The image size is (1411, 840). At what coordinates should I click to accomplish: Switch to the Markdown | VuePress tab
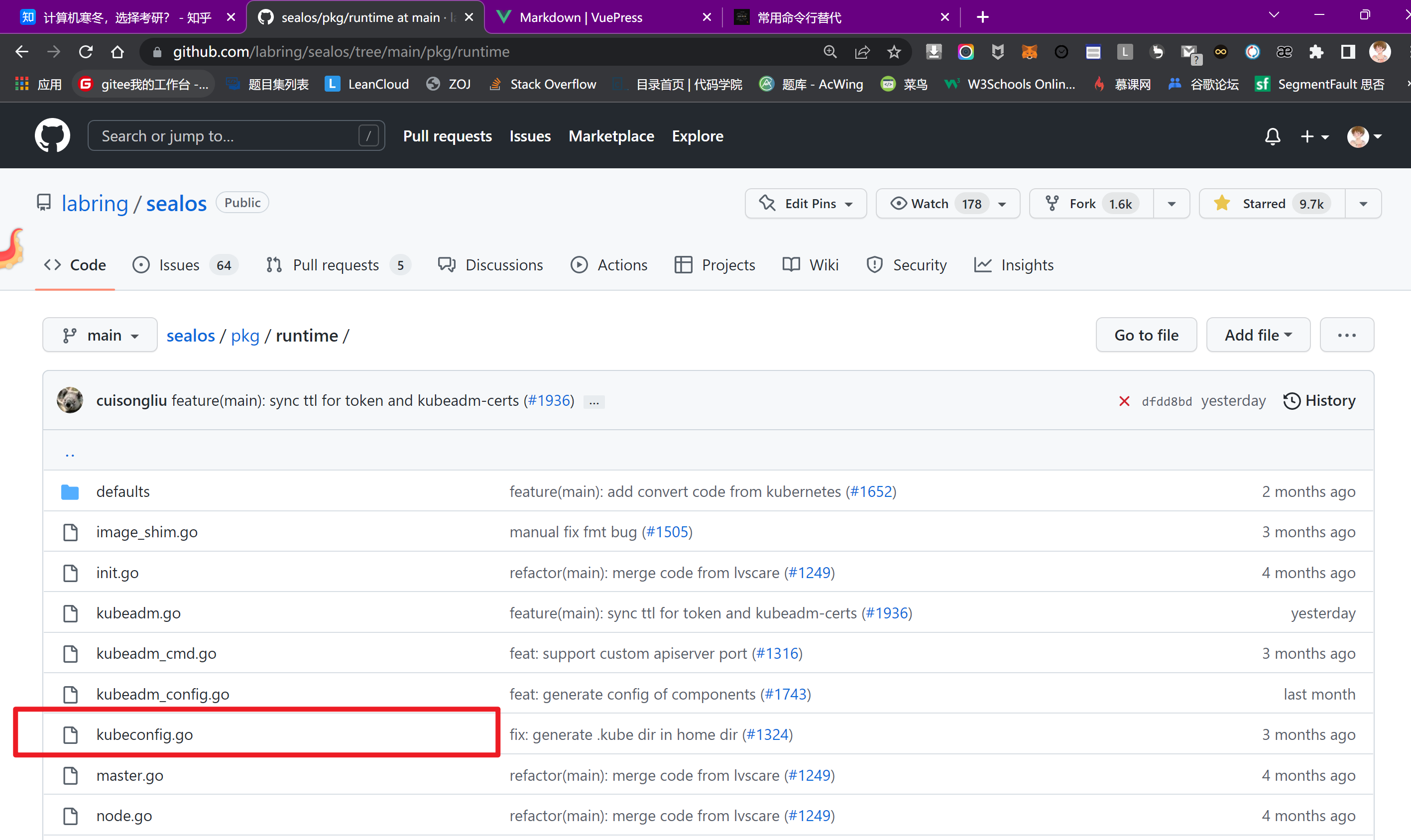(603, 17)
